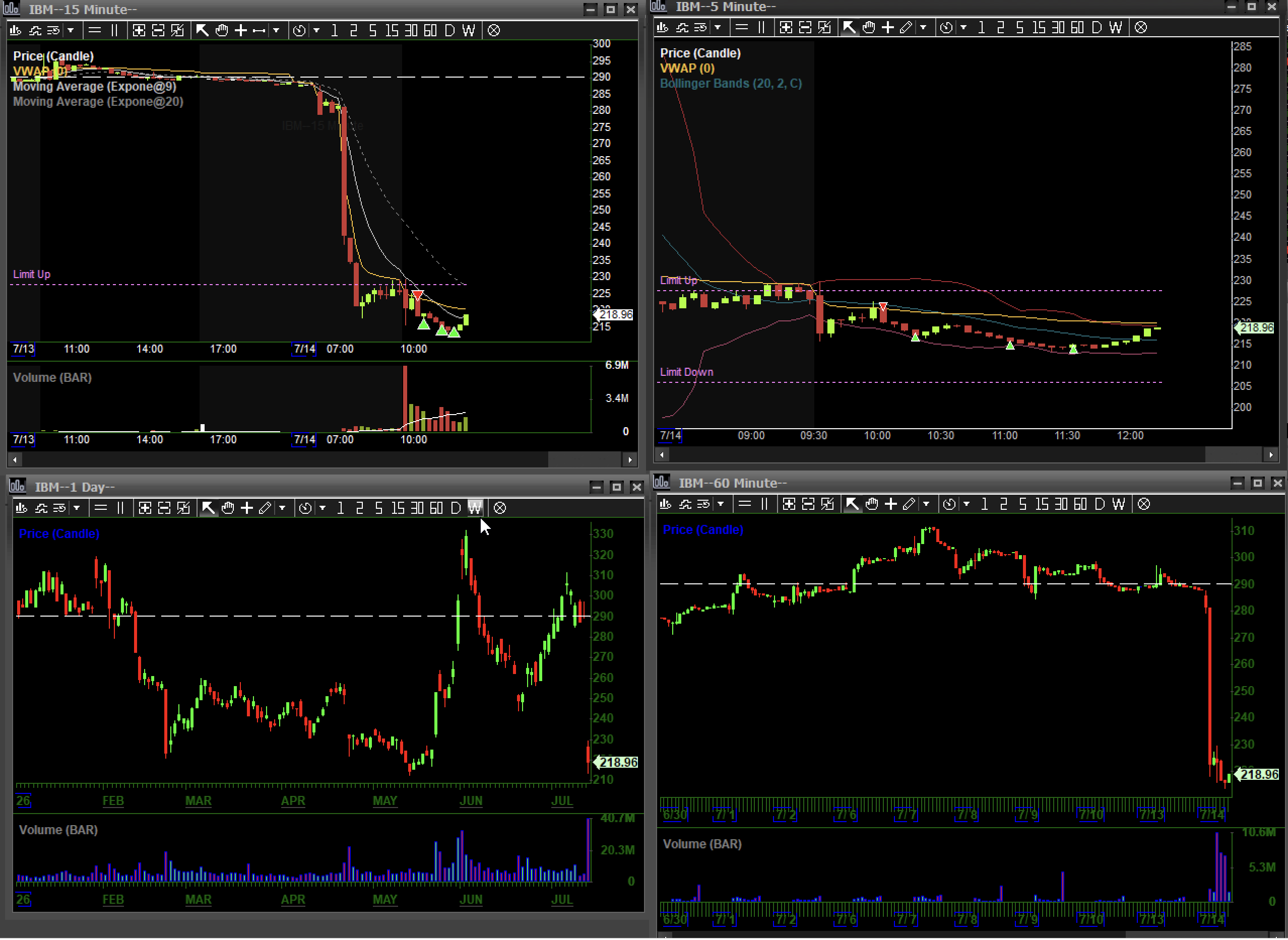The width and height of the screenshot is (1288, 940).
Task: Add vertical line in 15 Minute chart toolbar
Action: click(114, 30)
